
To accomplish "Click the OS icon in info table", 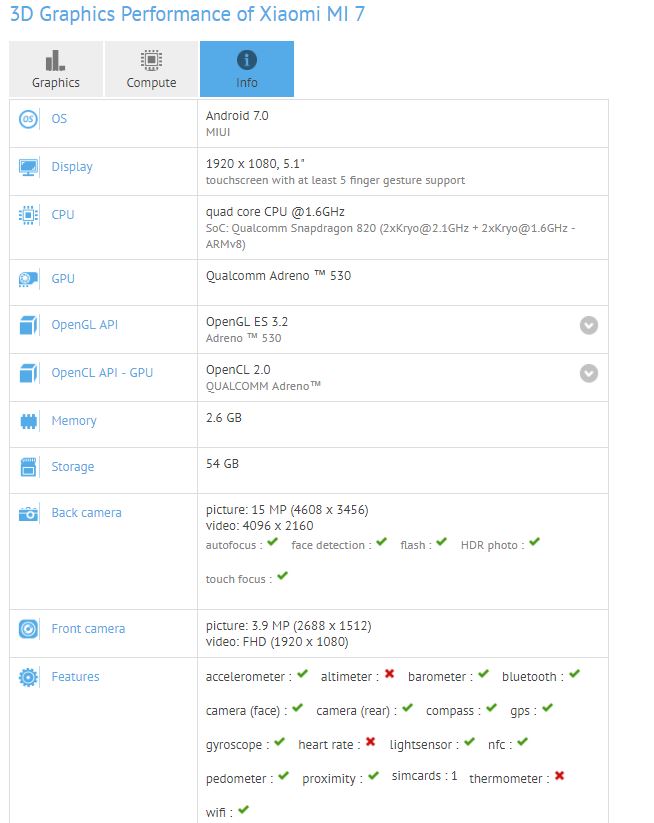I will tap(29, 119).
